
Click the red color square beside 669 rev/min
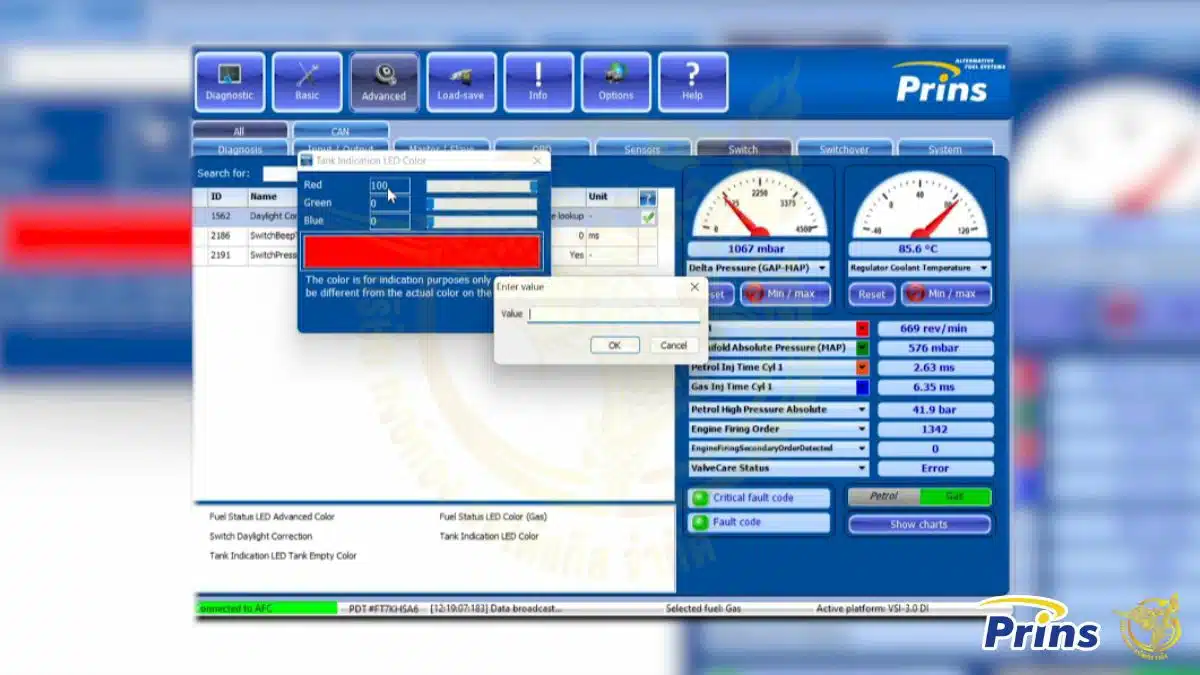[x=862, y=328]
